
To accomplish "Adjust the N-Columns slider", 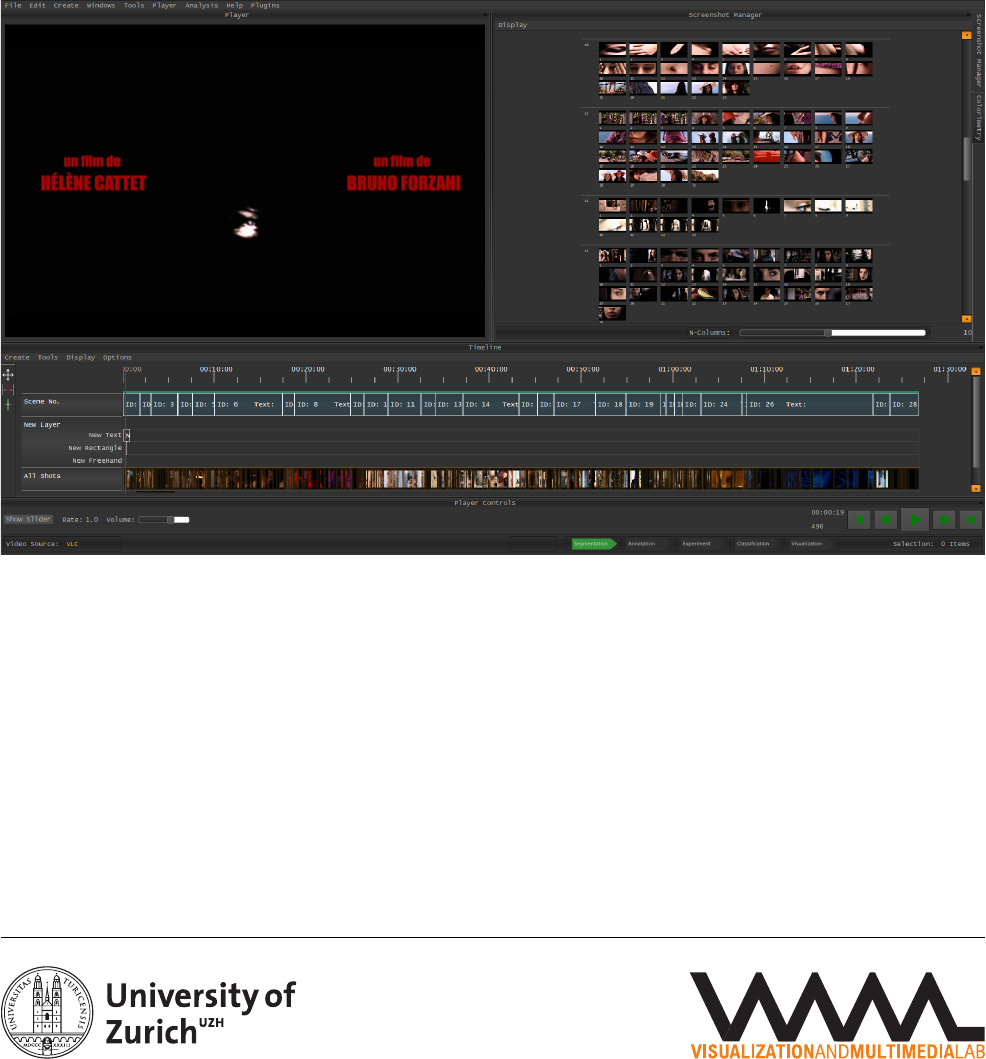I will click(832, 332).
